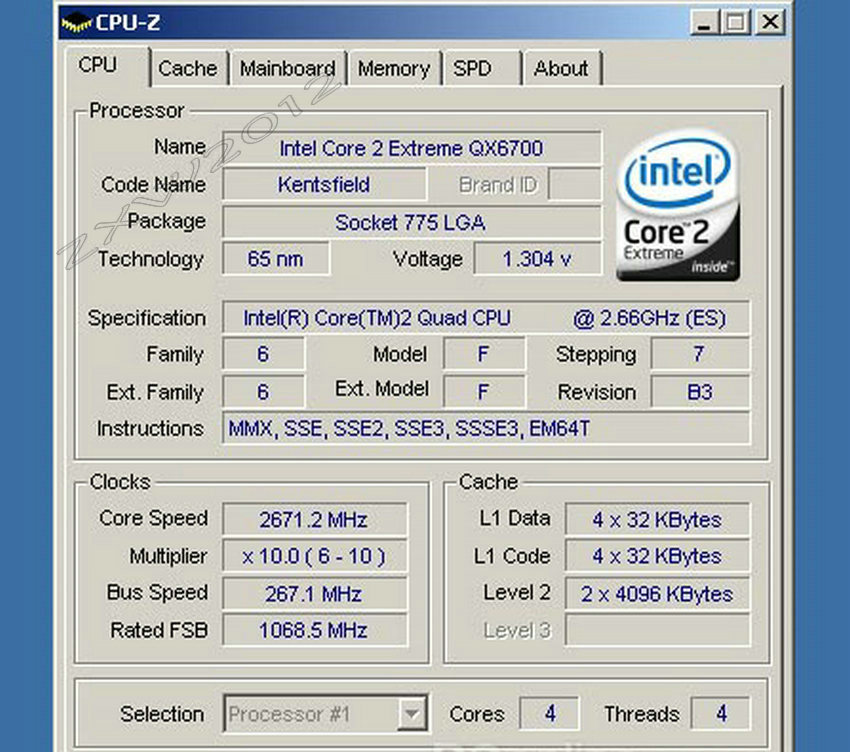Click the Rated FSB field
Viewport: 850px width, 752px height.
point(313,630)
